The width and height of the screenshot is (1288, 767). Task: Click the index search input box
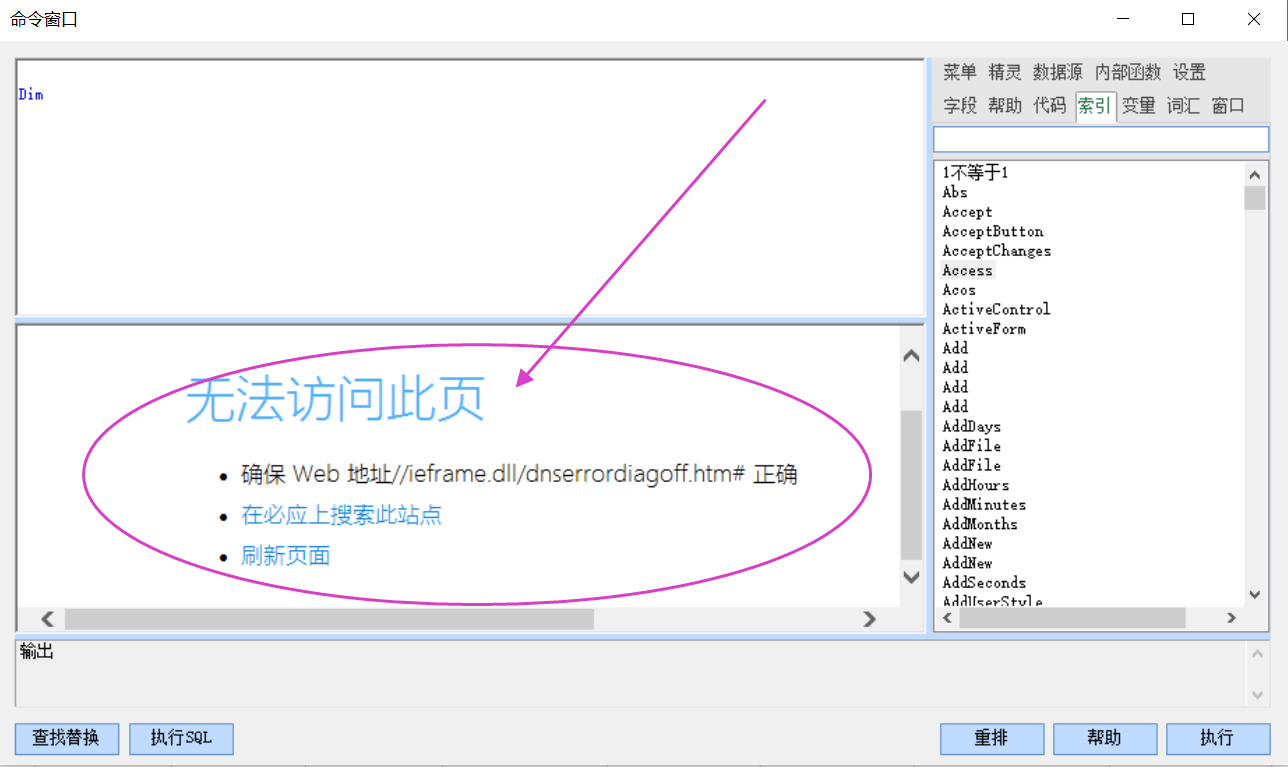tap(1101, 139)
